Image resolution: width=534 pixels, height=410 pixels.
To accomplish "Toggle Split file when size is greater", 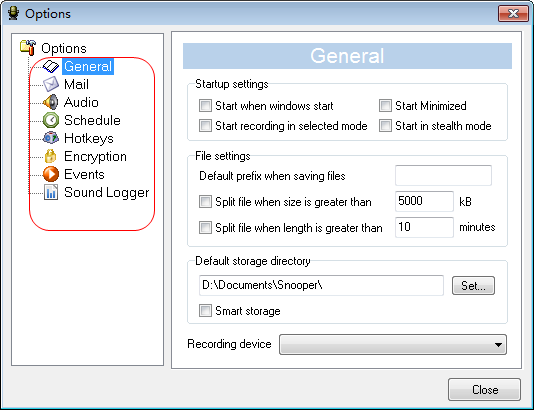I will click(205, 202).
